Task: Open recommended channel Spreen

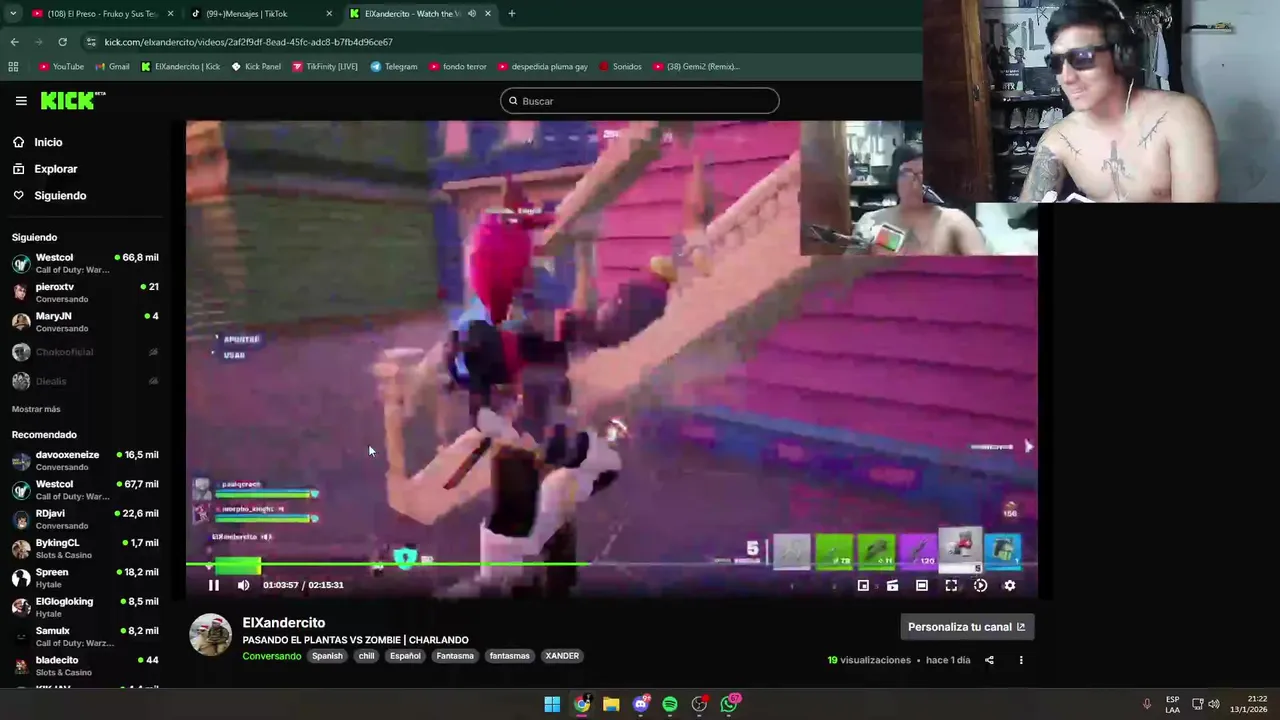Action: pos(85,577)
